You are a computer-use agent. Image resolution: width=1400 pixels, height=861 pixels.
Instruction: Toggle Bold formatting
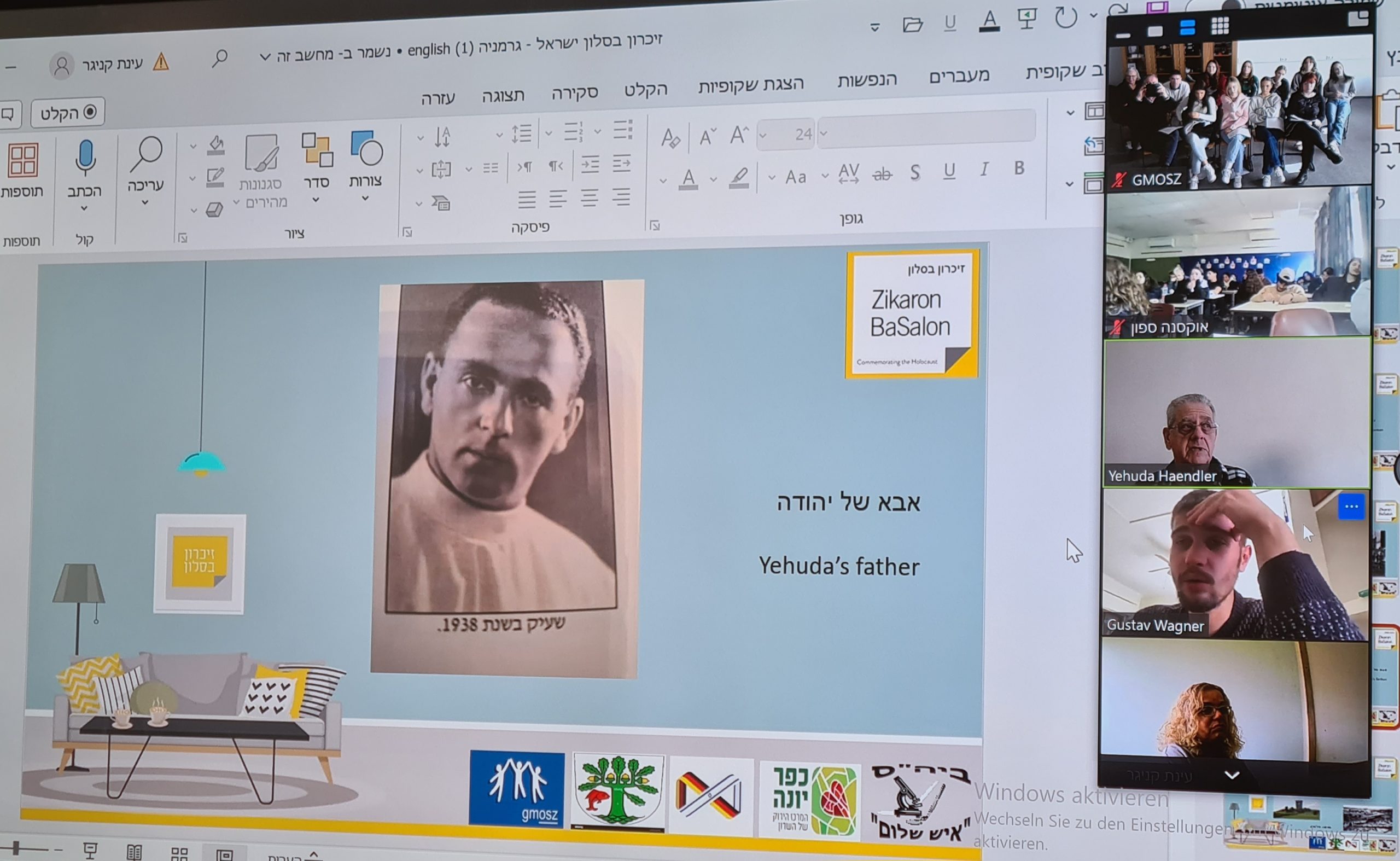coord(1018,168)
